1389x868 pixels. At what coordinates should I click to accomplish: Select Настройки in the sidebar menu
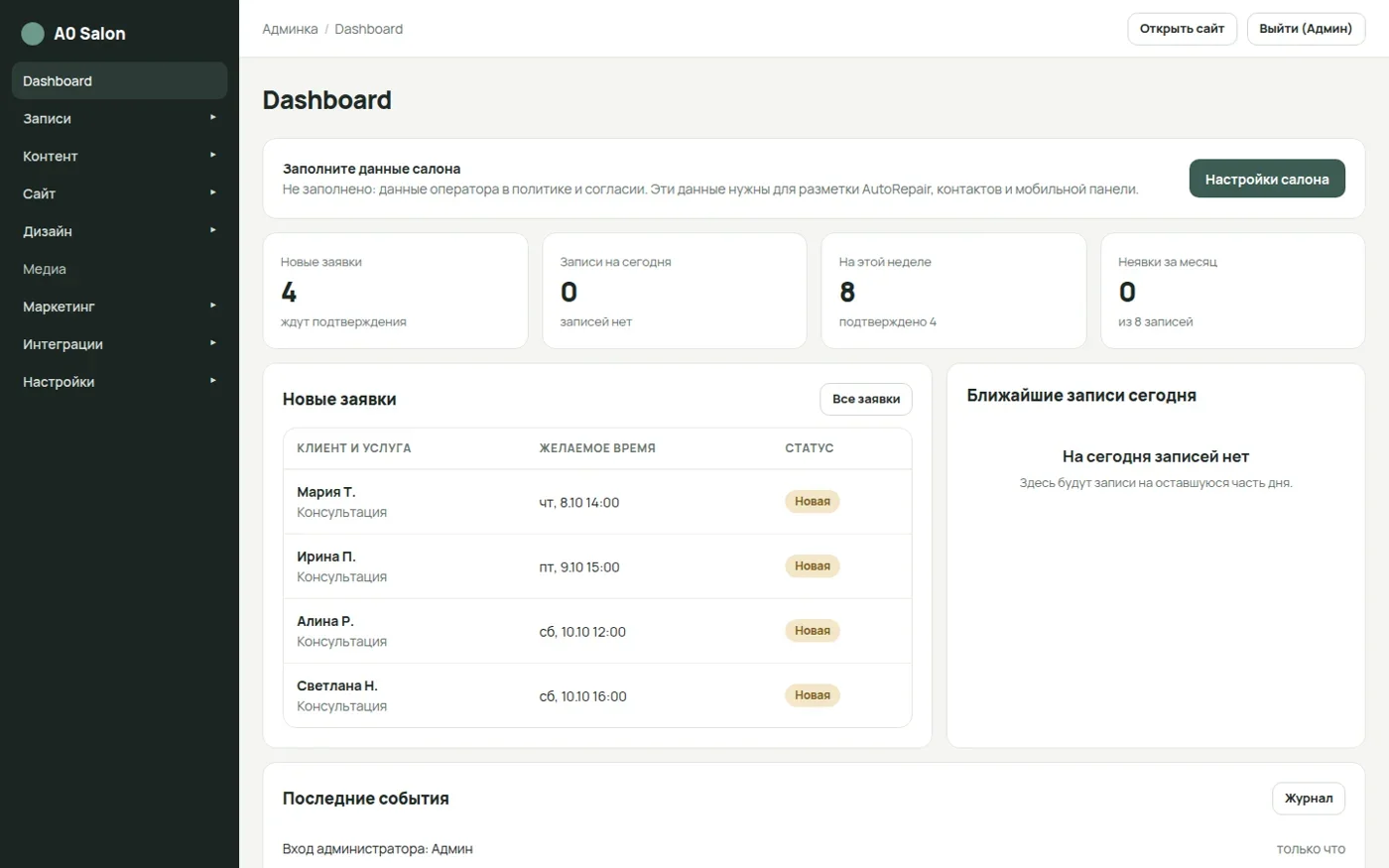[119, 382]
